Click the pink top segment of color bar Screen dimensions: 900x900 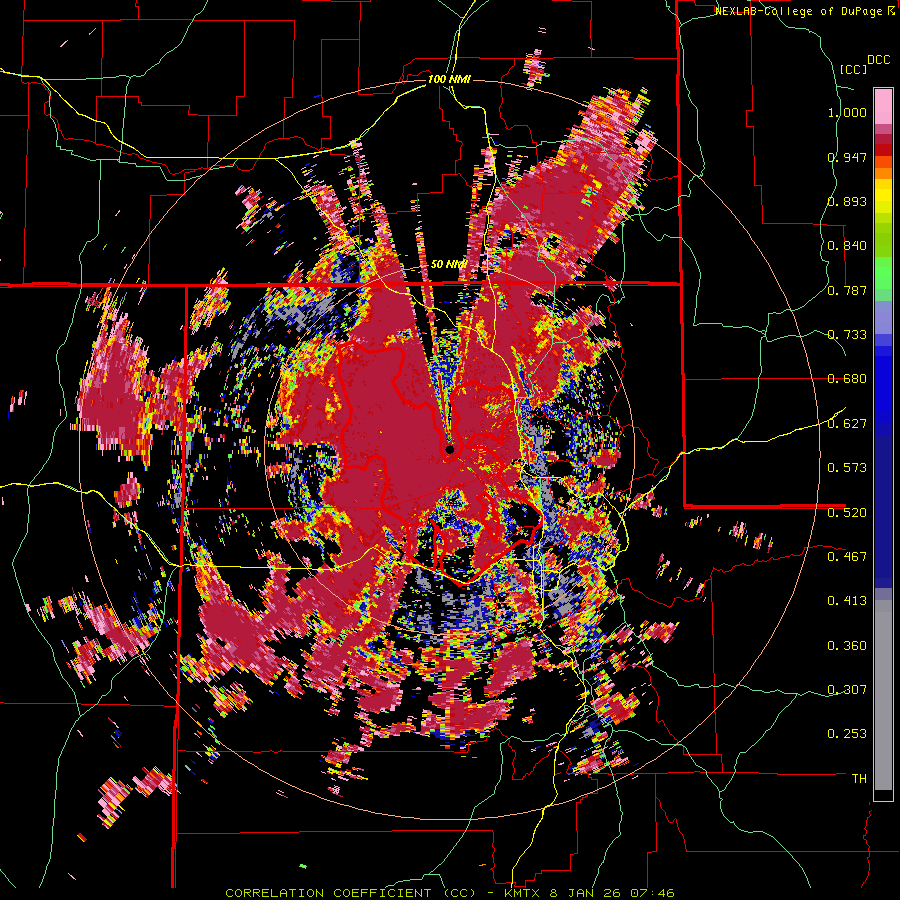pos(883,106)
